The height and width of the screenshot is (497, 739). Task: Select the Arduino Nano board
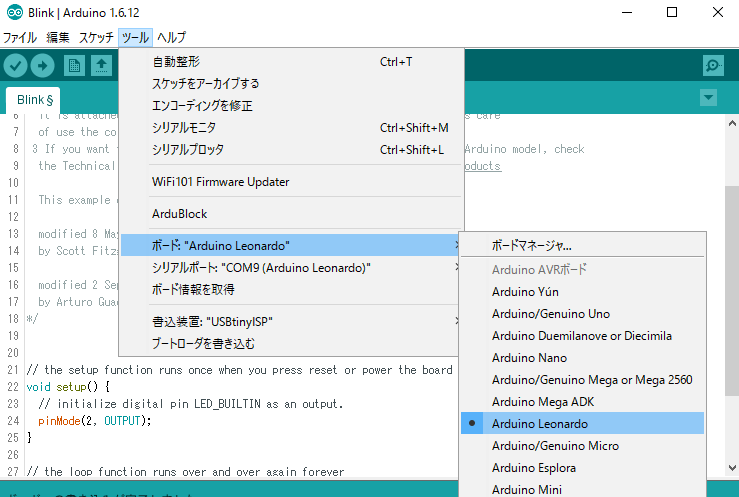click(583, 358)
